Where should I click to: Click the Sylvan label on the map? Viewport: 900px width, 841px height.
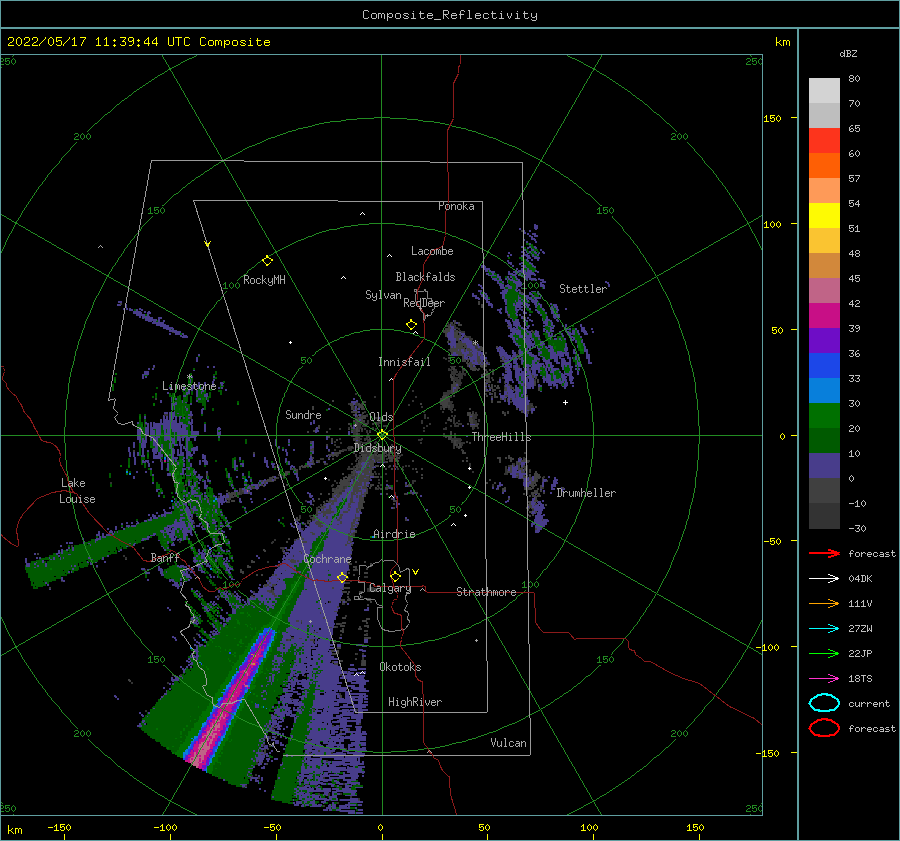(x=383, y=295)
